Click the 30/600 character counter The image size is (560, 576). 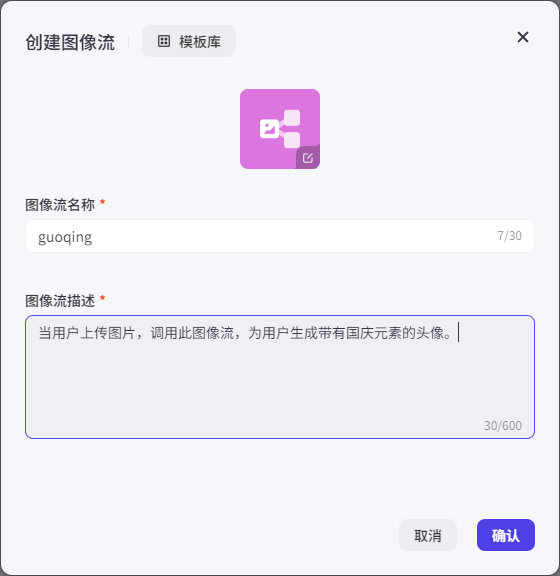coord(503,426)
